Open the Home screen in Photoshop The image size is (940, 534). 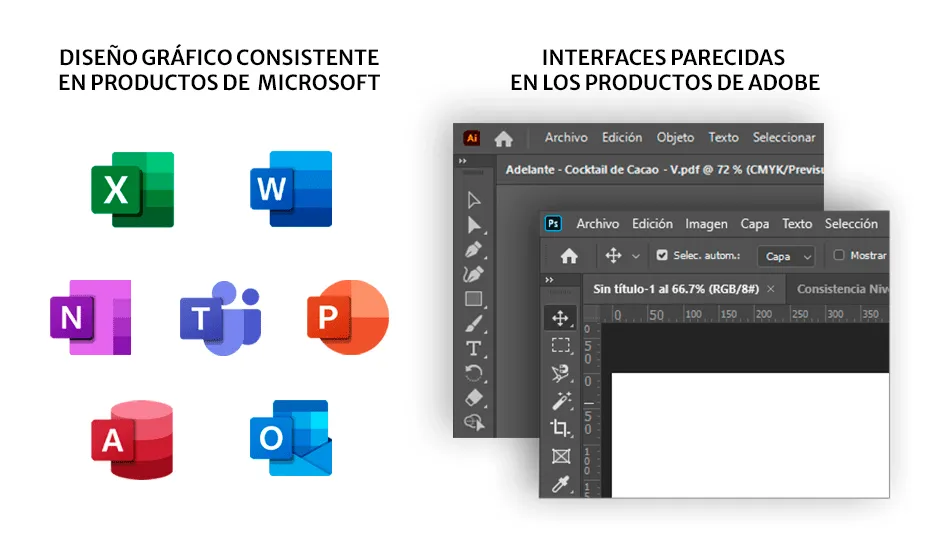coord(569,256)
